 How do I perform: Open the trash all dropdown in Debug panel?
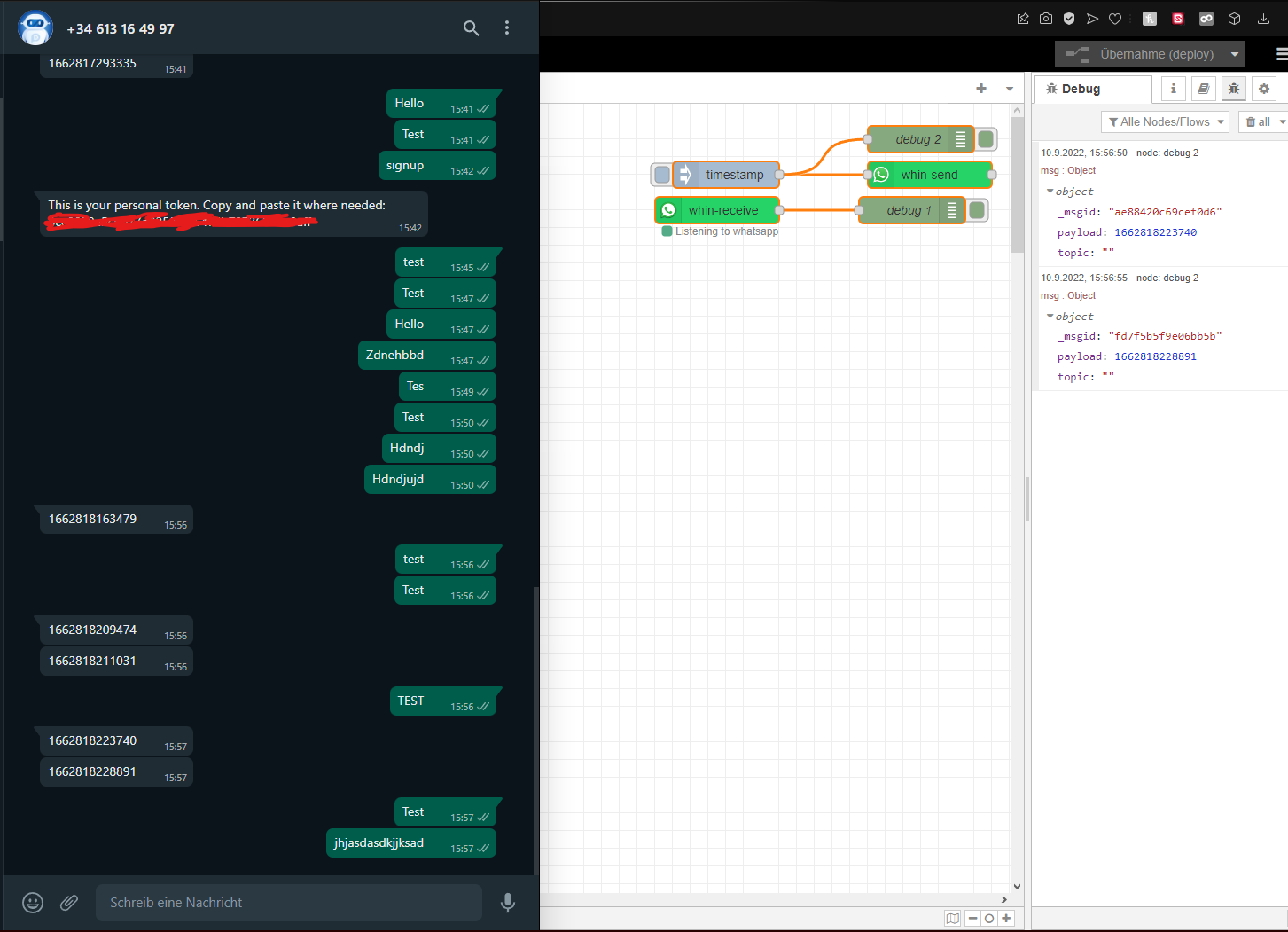point(1262,121)
